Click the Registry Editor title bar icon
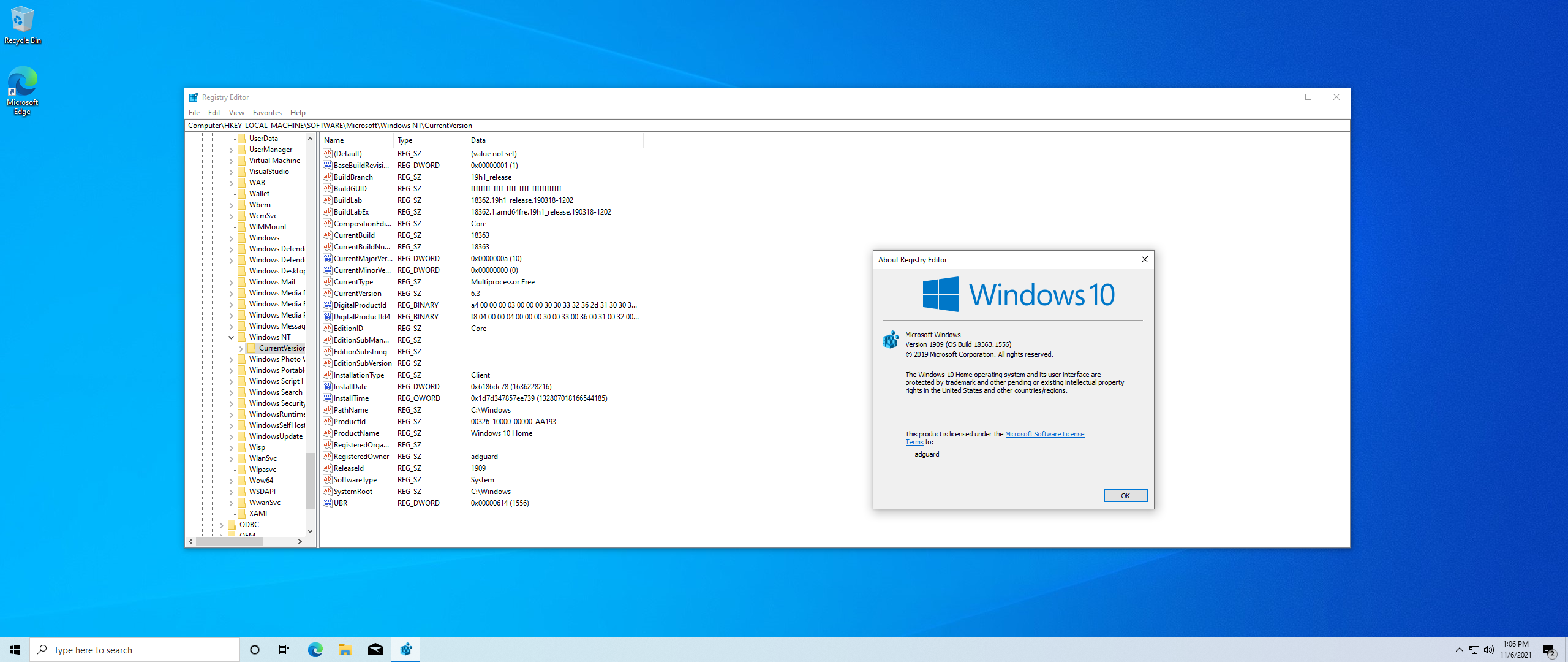Screen dimensions: 1568x662 coord(194,97)
